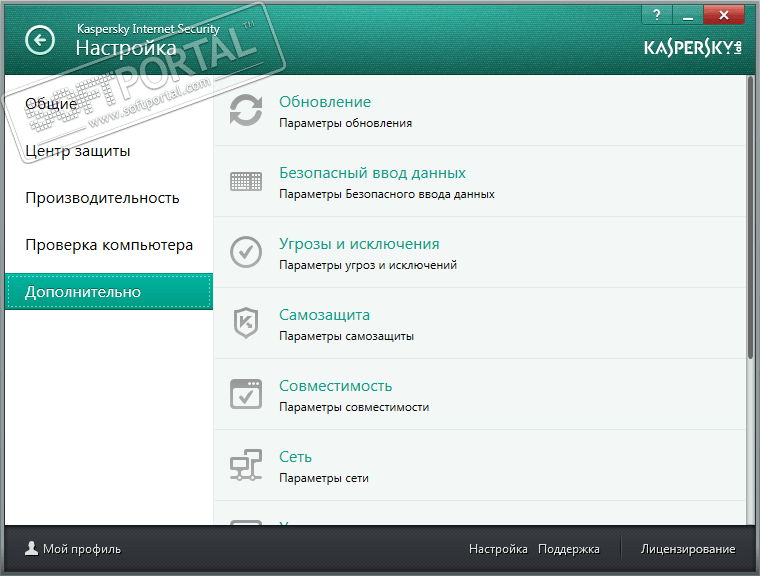Select the Compatibility window-checkmark icon
Screen dimensions: 760x576
[246, 394]
